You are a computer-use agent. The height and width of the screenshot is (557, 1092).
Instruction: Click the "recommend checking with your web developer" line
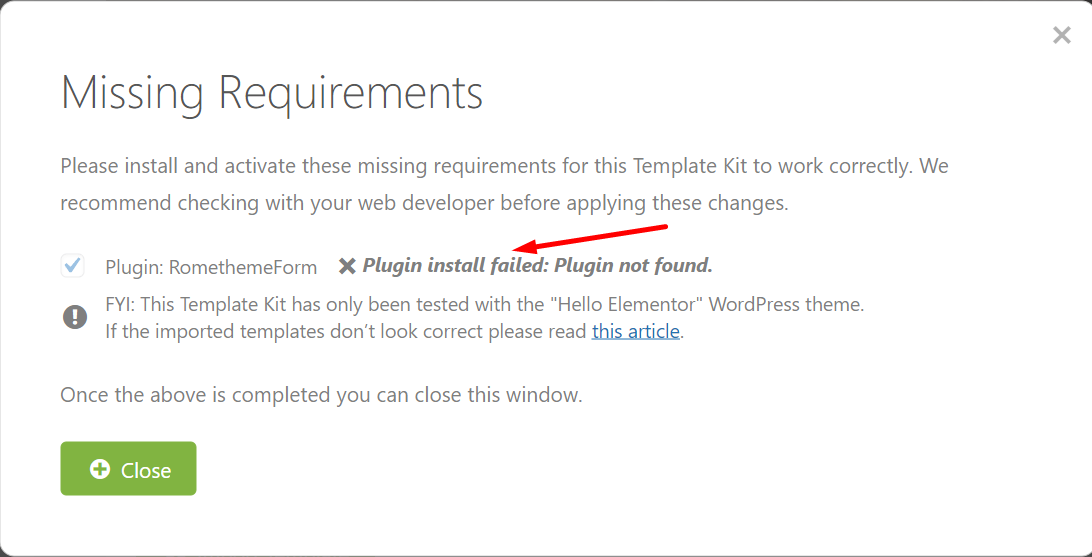pyautogui.click(x=424, y=204)
